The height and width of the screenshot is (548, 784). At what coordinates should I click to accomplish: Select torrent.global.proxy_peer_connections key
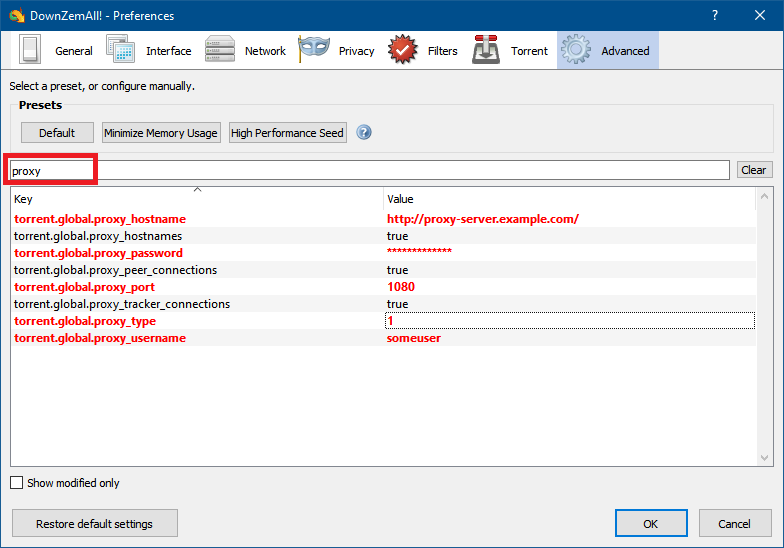pyautogui.click(x=116, y=270)
